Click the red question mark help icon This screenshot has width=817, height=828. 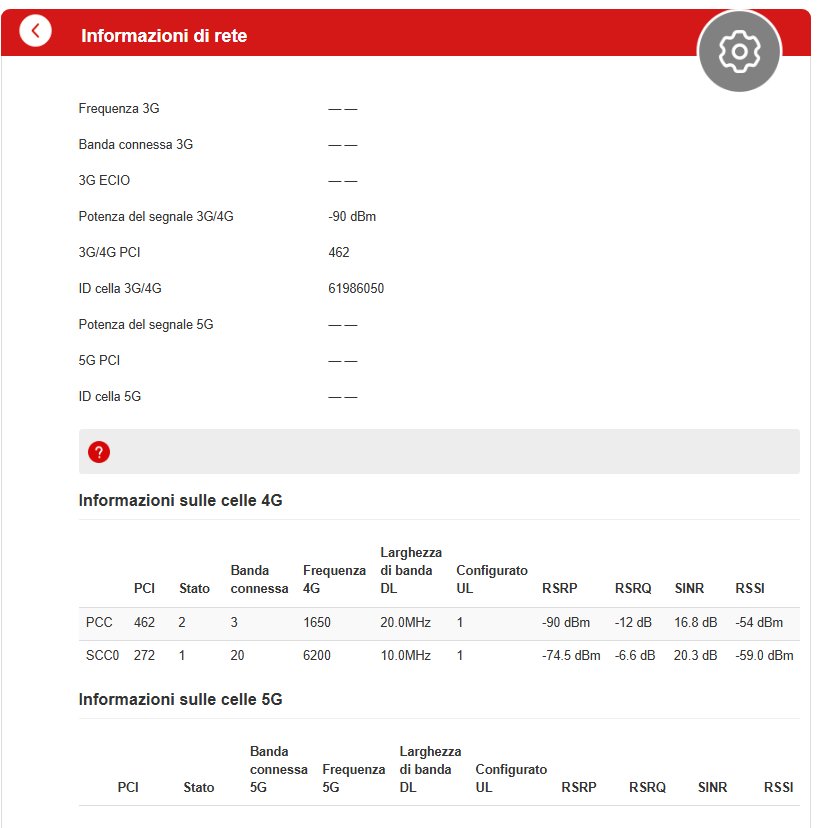click(x=99, y=452)
